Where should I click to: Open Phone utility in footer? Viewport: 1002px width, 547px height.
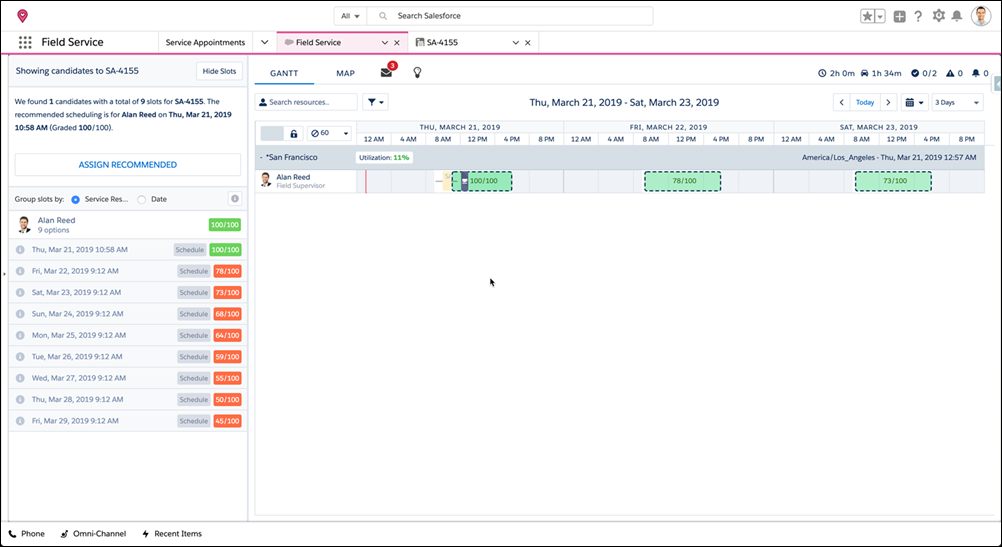click(x=27, y=534)
